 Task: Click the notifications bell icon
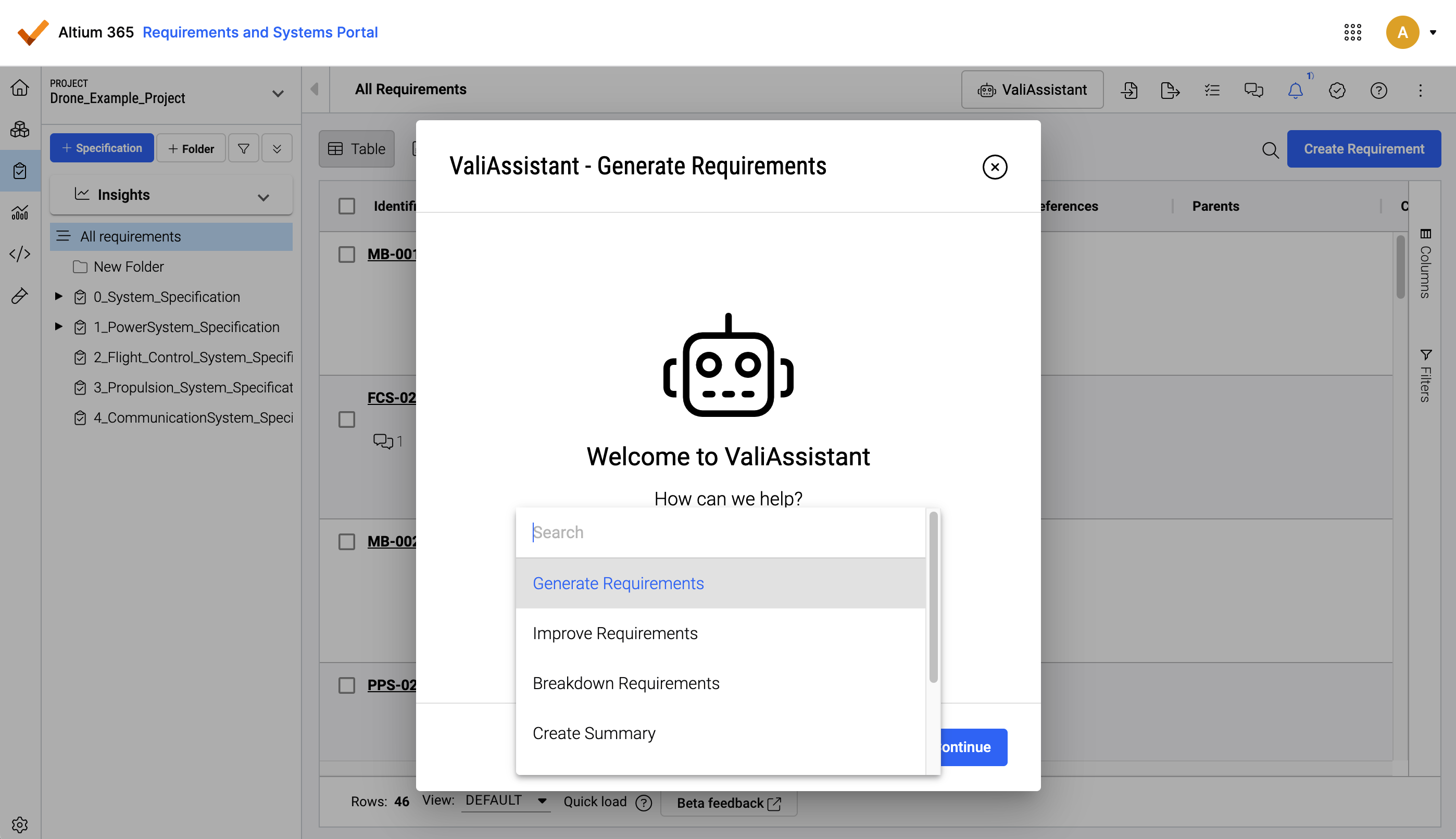1295,91
